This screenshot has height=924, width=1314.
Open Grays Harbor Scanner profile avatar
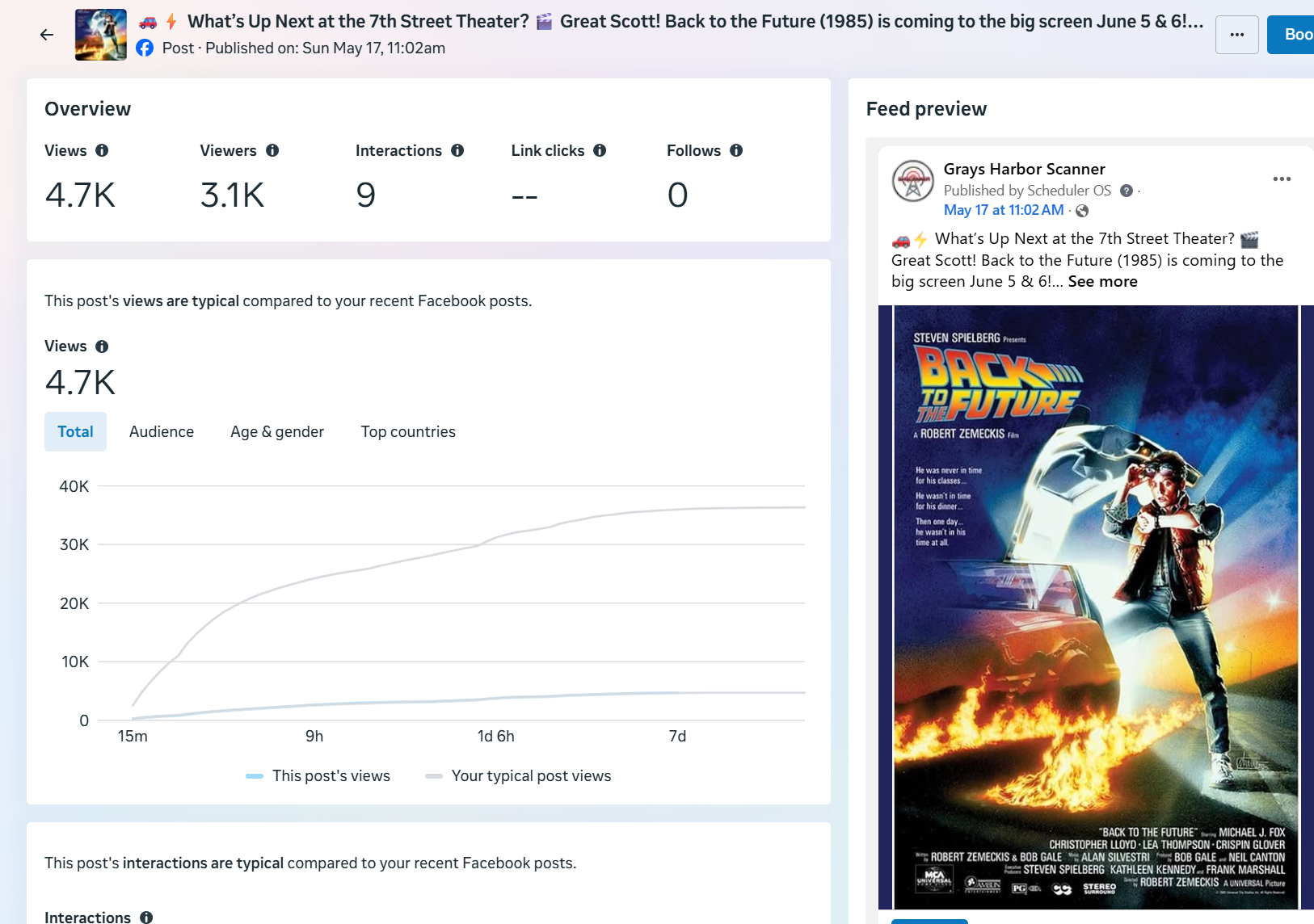coord(913,180)
